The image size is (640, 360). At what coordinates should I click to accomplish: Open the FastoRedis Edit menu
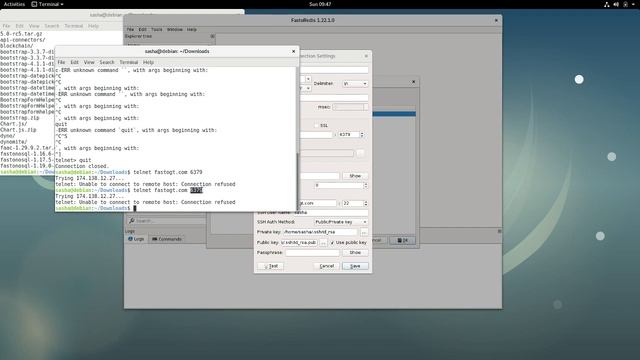[142, 29]
